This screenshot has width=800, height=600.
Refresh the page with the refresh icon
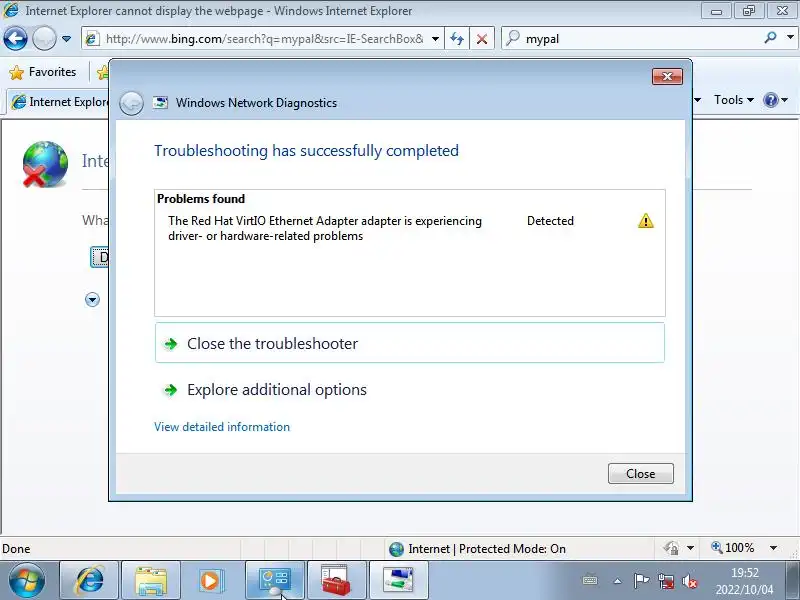coord(457,39)
